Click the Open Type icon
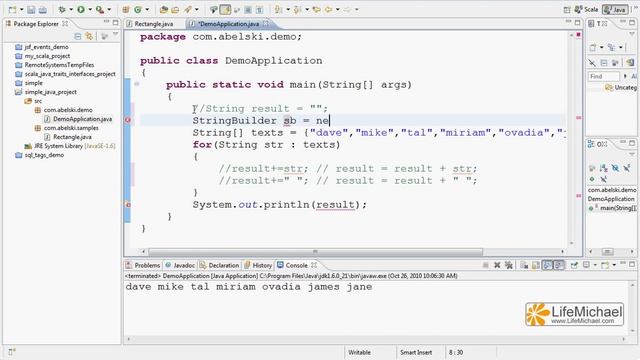 (x=164, y=9)
